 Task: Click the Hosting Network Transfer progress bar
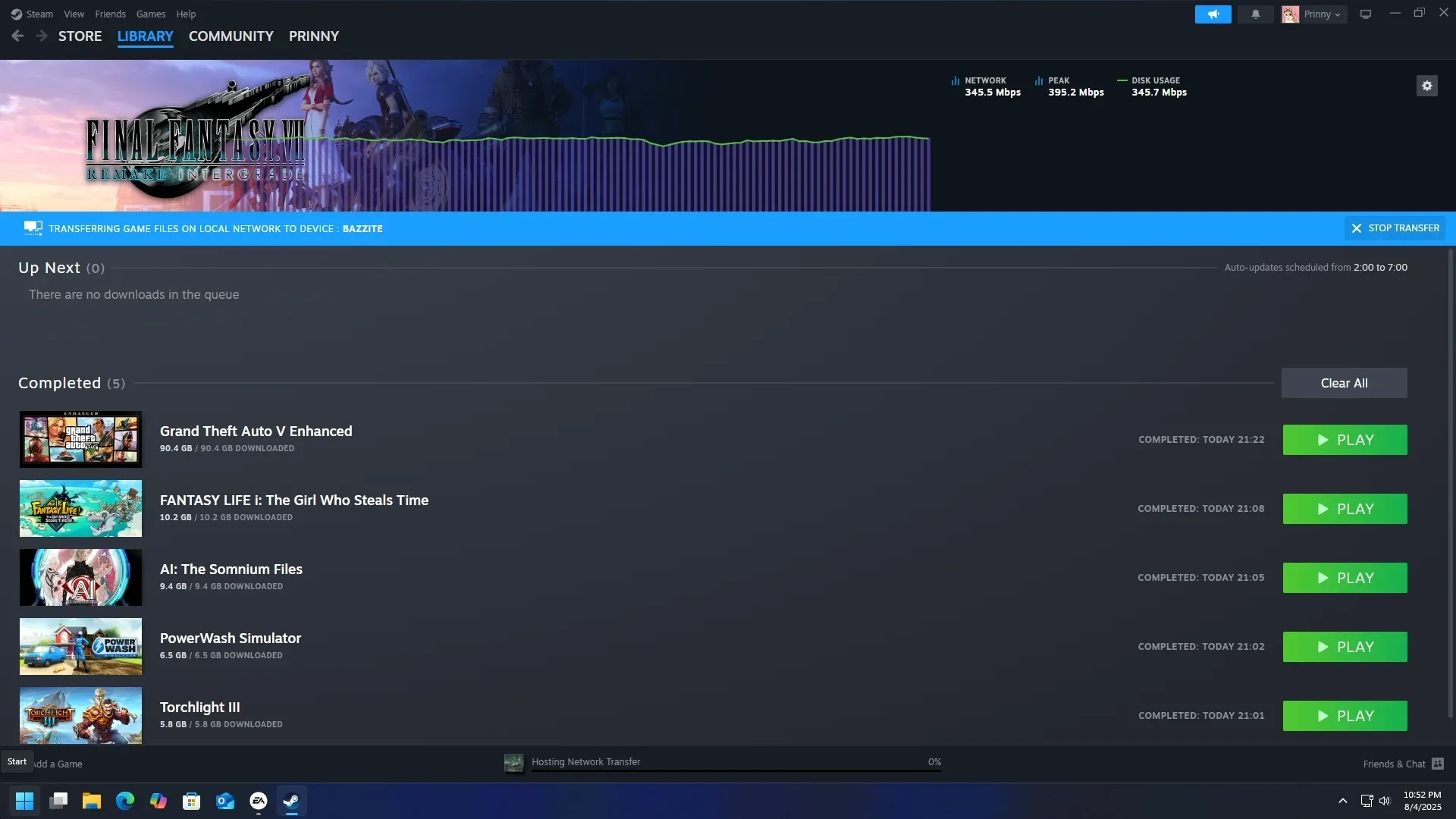pyautogui.click(x=736, y=771)
